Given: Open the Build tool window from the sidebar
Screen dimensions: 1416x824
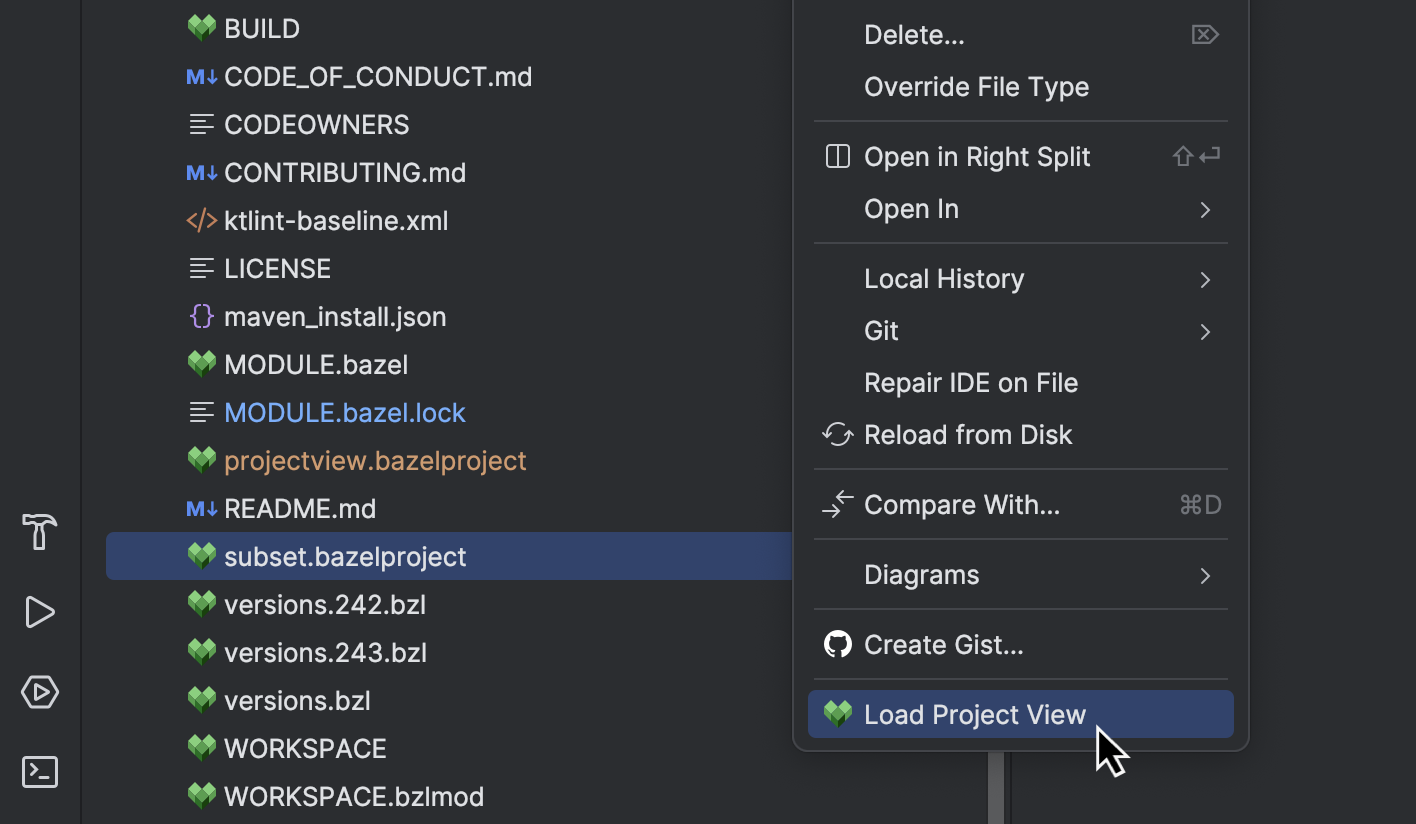Looking at the screenshot, I should coord(38,532).
